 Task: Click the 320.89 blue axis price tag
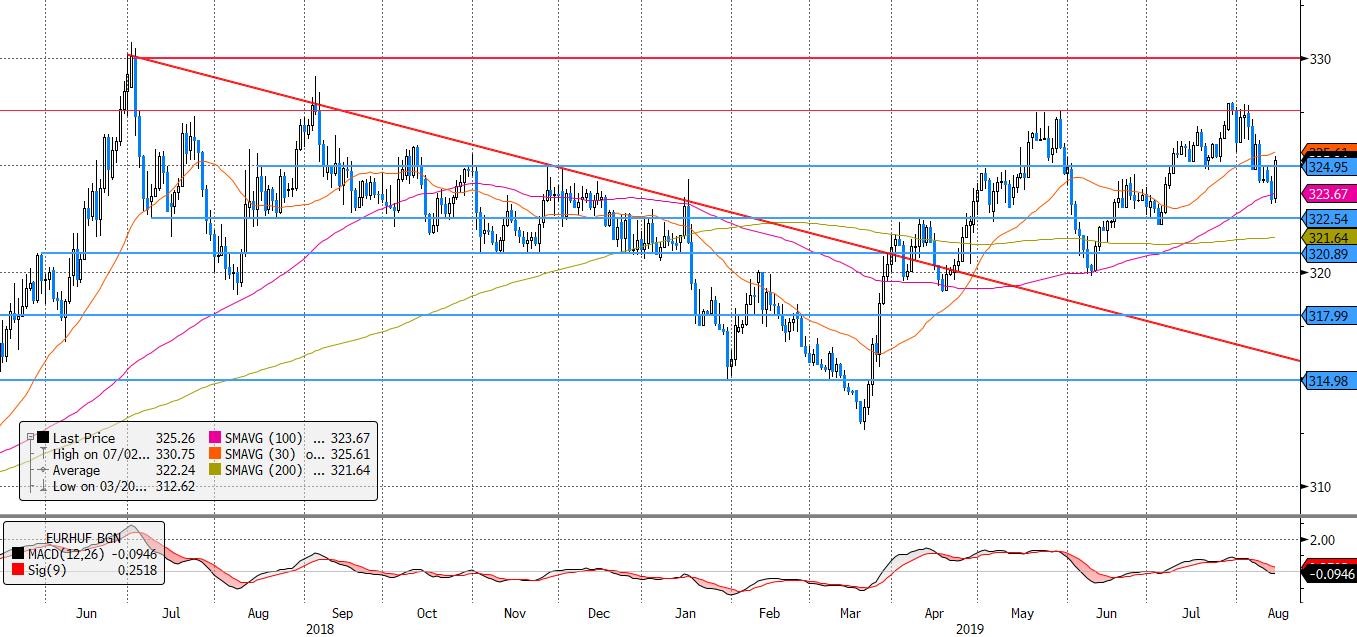point(1328,254)
